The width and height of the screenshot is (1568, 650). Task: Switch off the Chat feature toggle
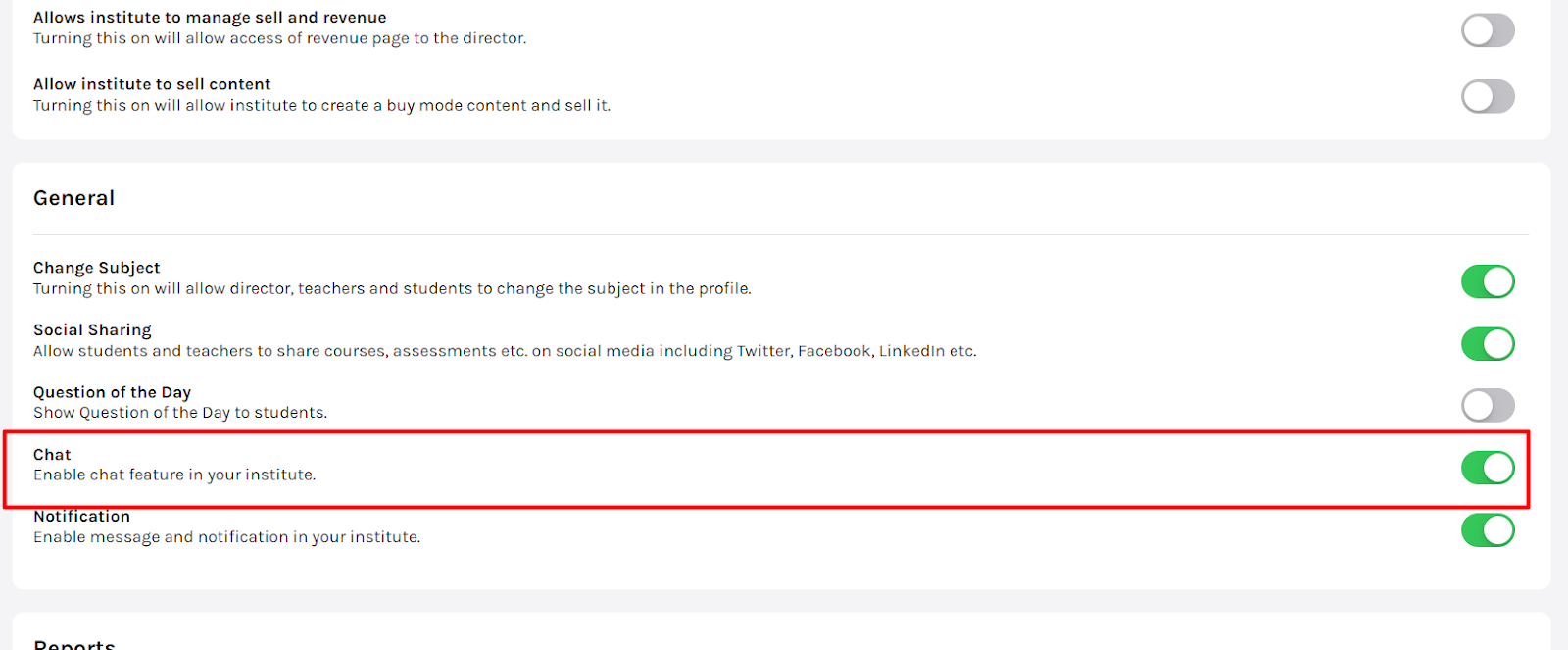click(1488, 468)
